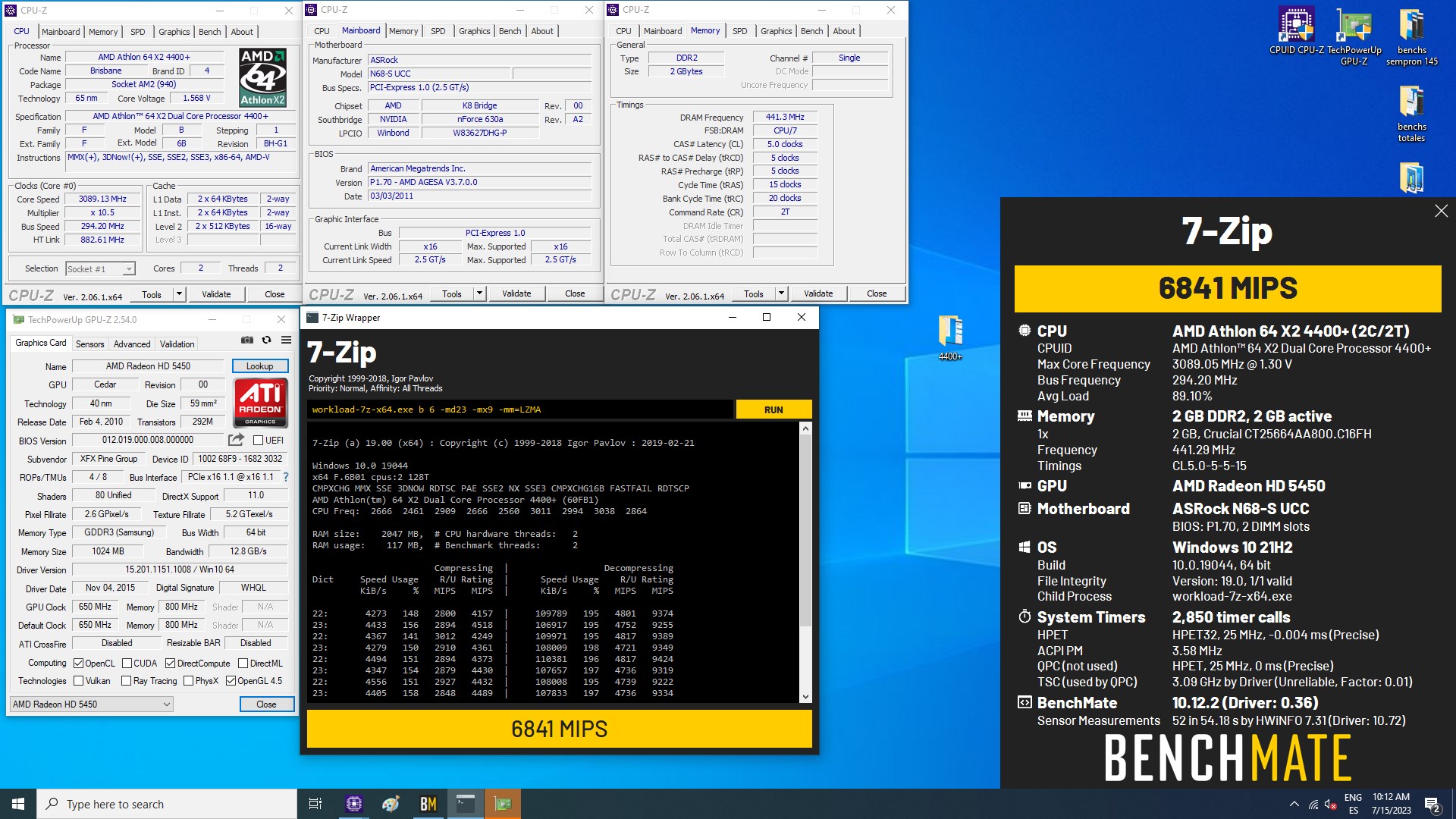The image size is (1456, 819).
Task: Open the CPUID CPU-Z desktop shortcut
Action: click(1296, 31)
